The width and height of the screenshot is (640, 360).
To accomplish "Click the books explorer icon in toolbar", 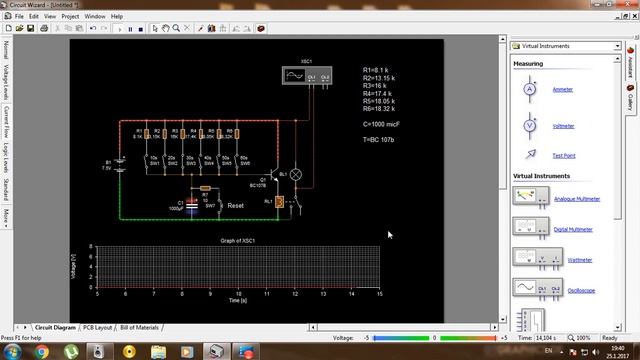I will tap(211, 28).
